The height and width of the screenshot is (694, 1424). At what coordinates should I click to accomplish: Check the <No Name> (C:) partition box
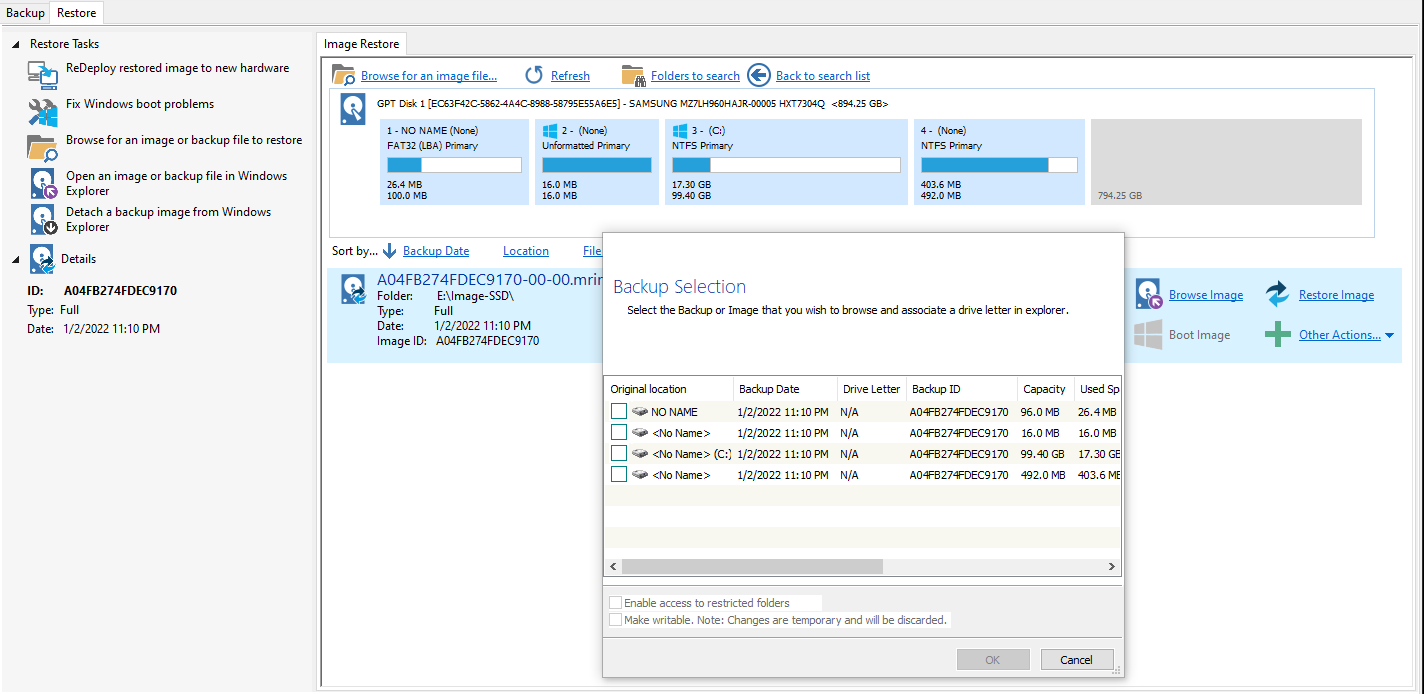[619, 453]
